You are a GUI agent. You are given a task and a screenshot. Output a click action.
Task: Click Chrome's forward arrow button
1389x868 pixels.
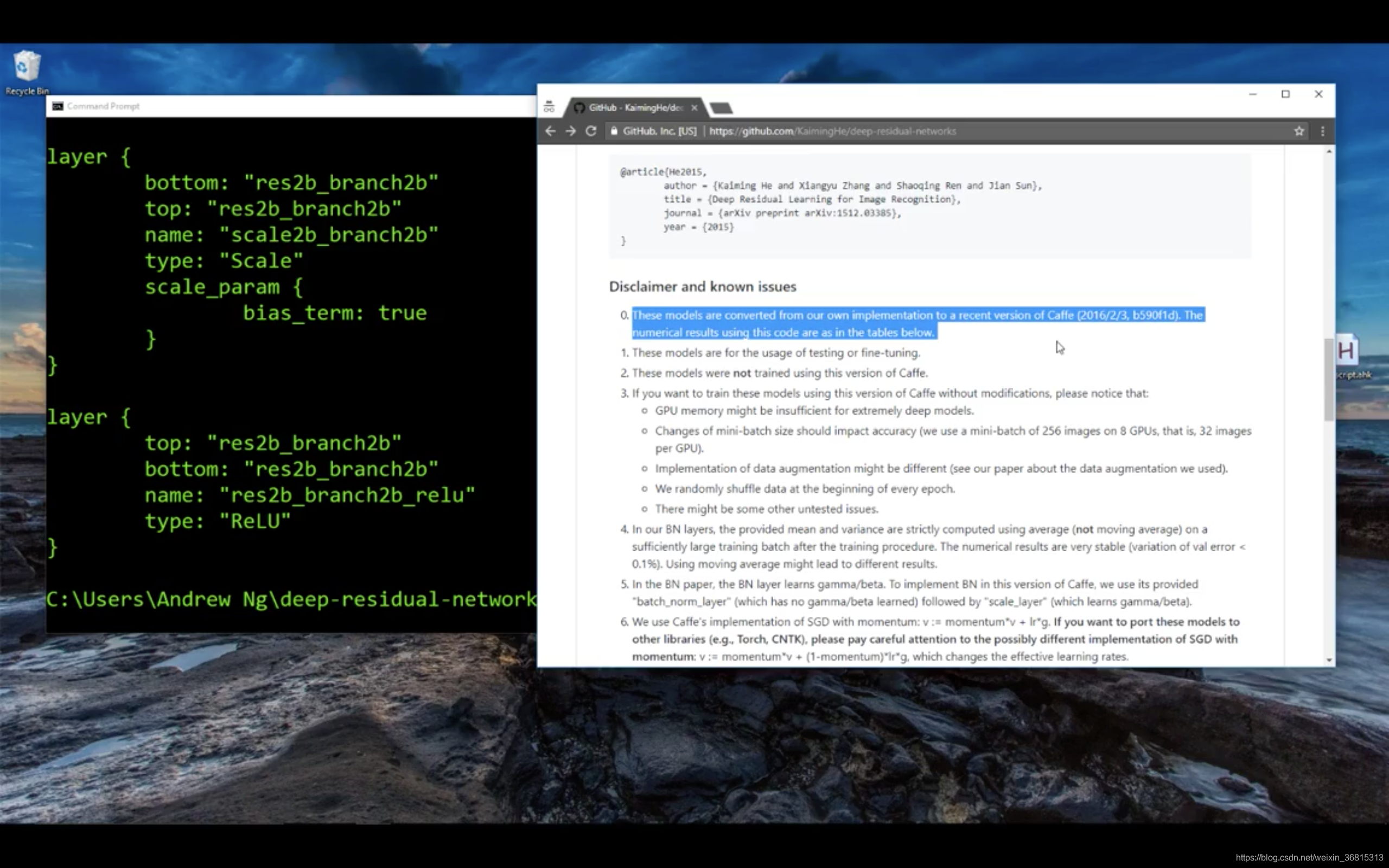(571, 131)
